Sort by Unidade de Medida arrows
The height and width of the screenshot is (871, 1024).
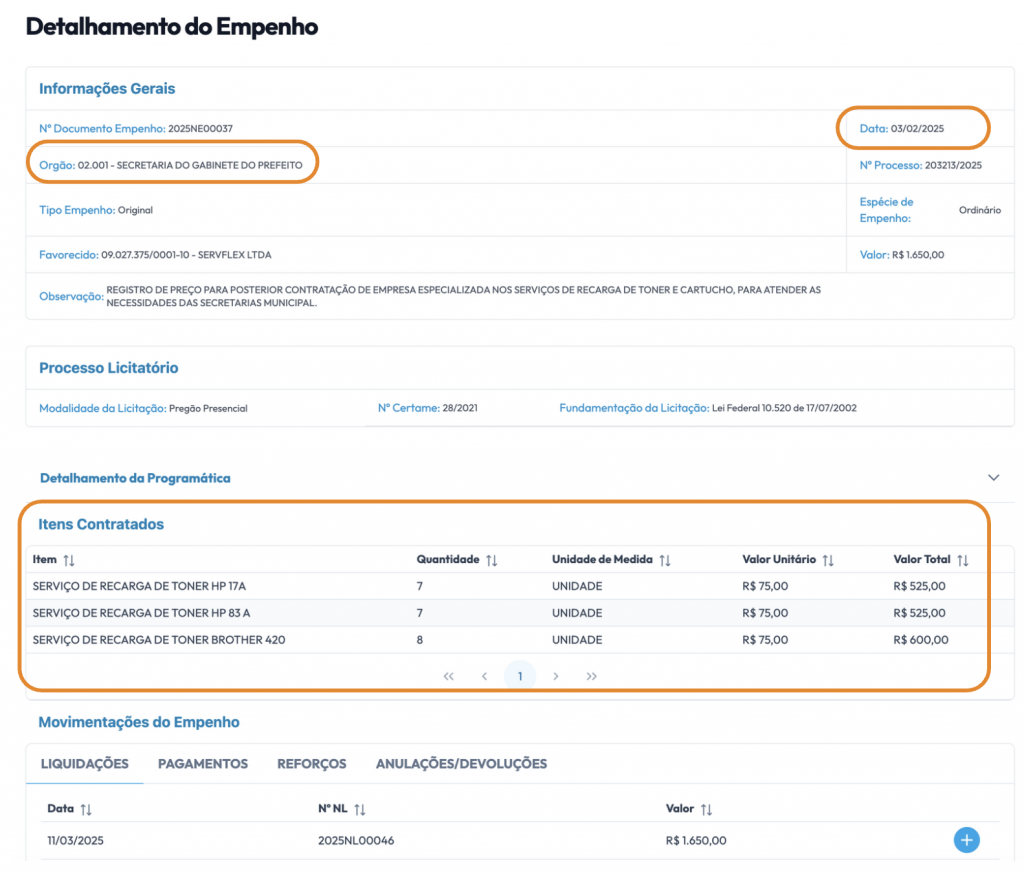tap(665, 560)
